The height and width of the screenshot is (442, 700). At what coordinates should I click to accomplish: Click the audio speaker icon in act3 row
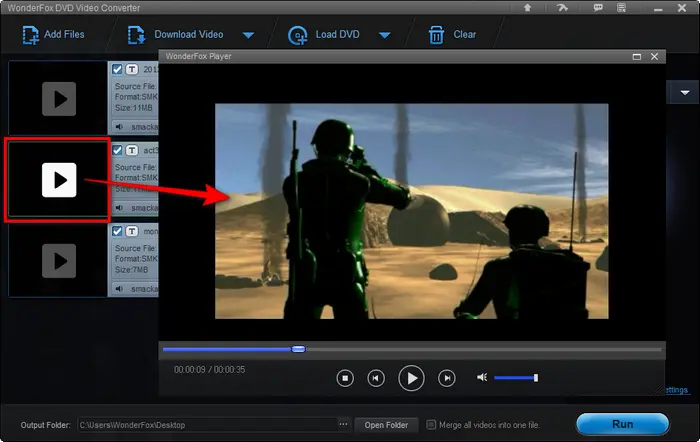119,208
